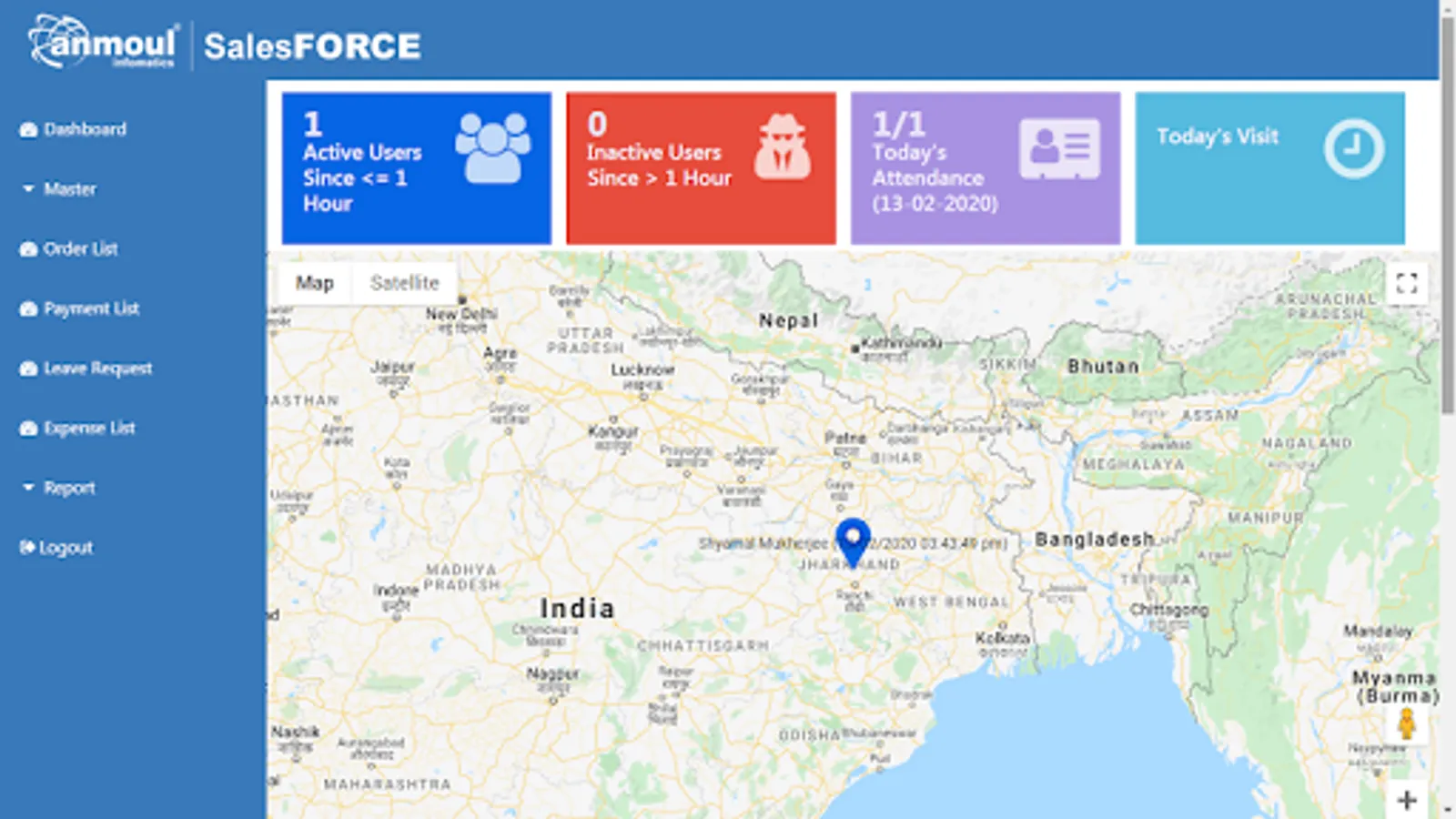Click the Kathmandu city label

click(901, 343)
